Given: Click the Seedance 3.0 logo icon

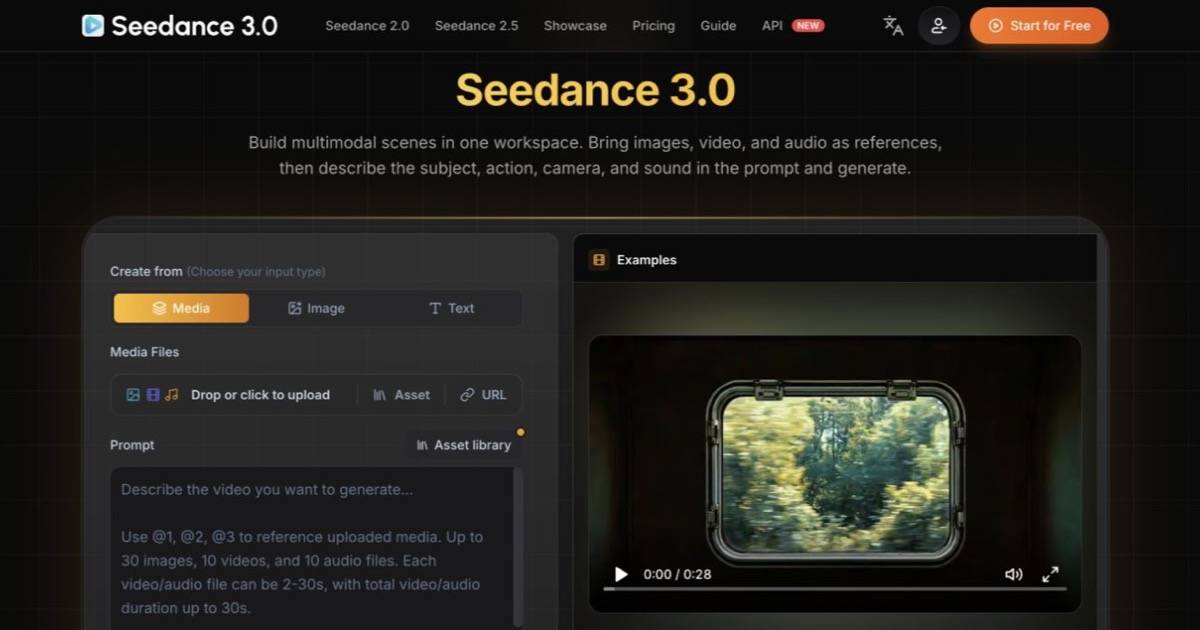Looking at the screenshot, I should (x=93, y=26).
